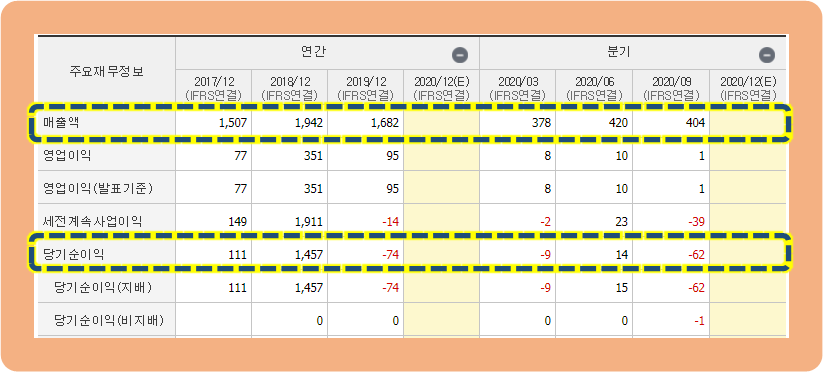Click the 세전계속사업이익 value -2
Image resolution: width=823 pixels, height=372 pixels.
pos(545,221)
